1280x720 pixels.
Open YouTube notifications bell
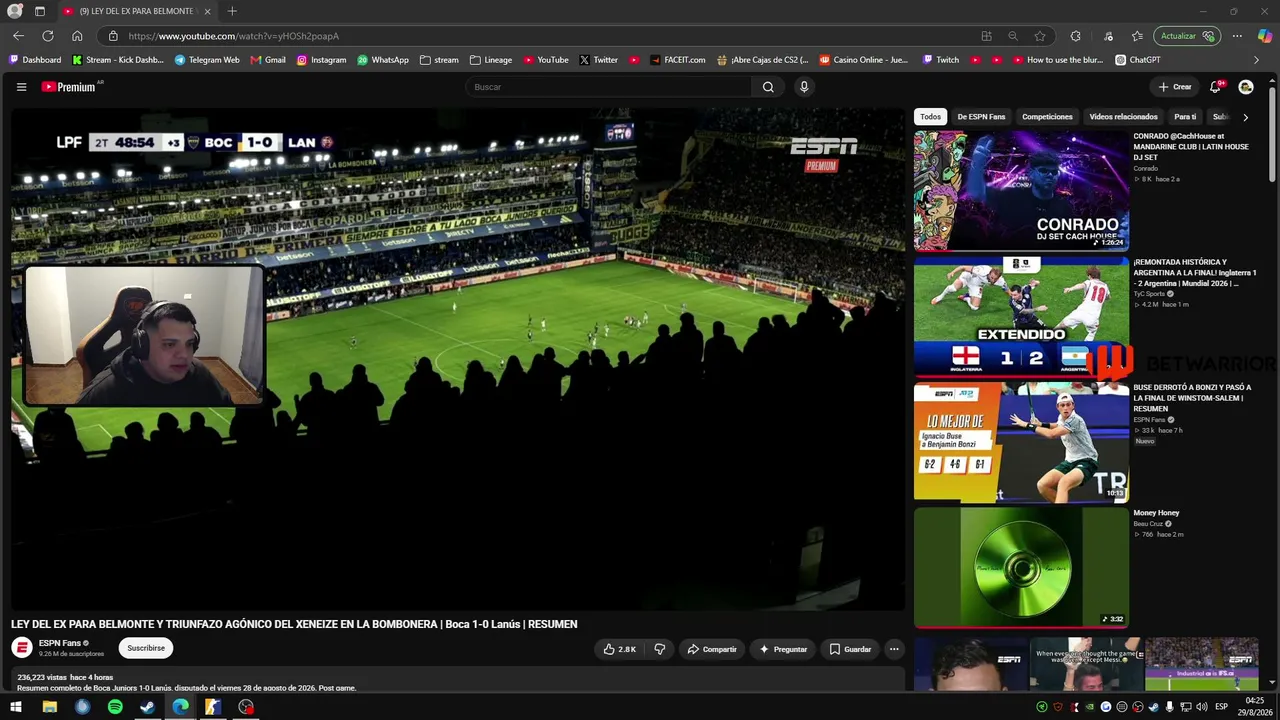point(1215,87)
